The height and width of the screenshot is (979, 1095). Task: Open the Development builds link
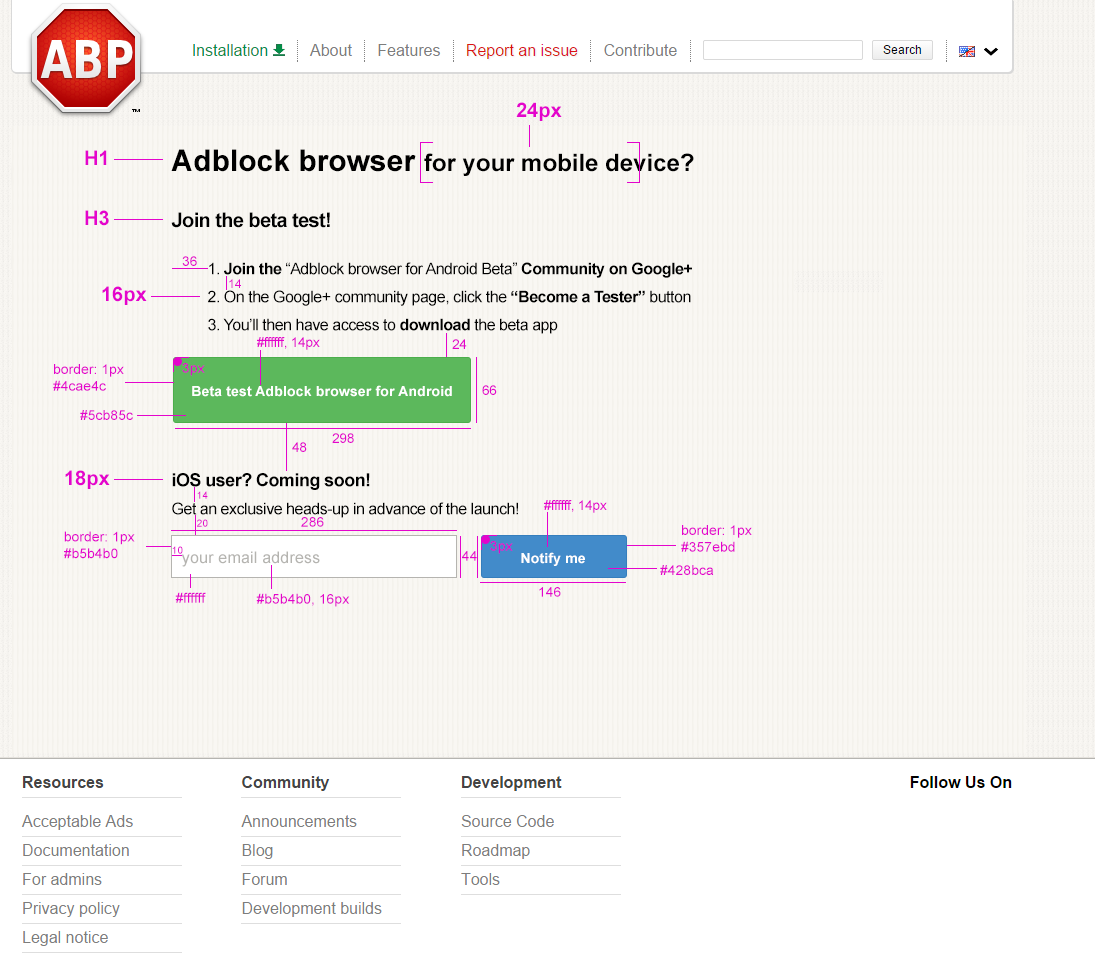[311, 908]
